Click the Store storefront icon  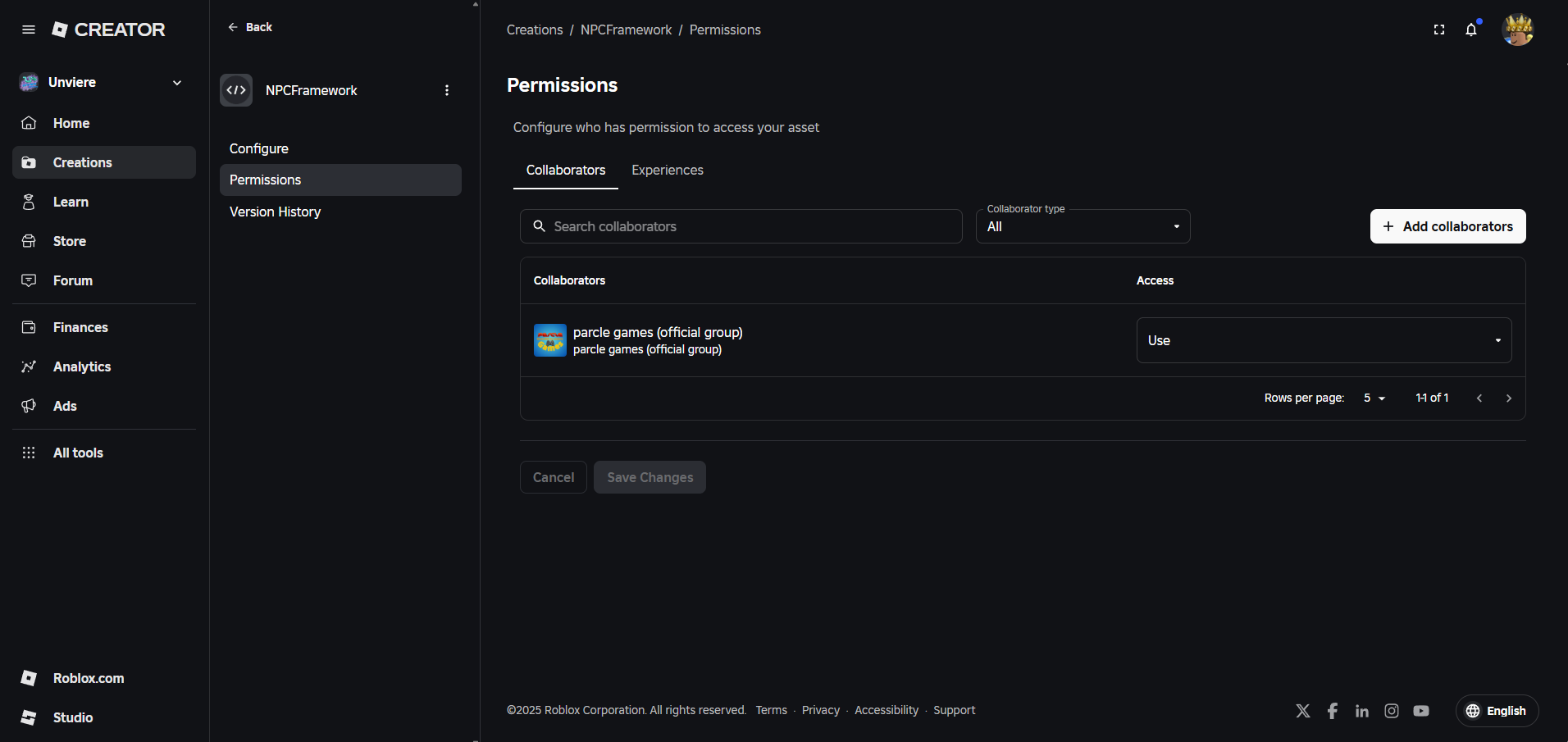tap(29, 241)
